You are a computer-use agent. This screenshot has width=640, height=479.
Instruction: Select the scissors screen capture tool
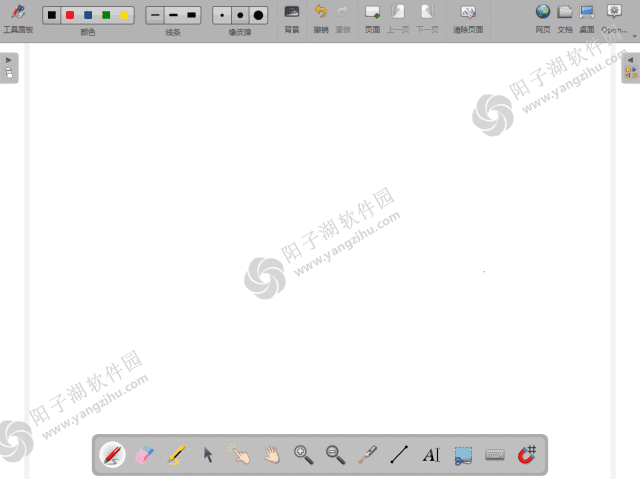pos(463,455)
